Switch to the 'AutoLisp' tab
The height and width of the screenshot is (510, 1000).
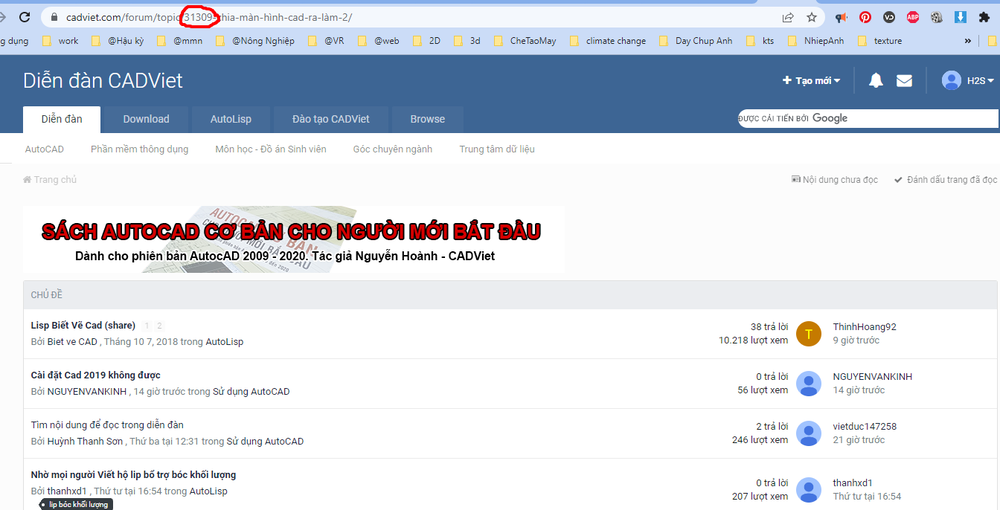tap(231, 119)
